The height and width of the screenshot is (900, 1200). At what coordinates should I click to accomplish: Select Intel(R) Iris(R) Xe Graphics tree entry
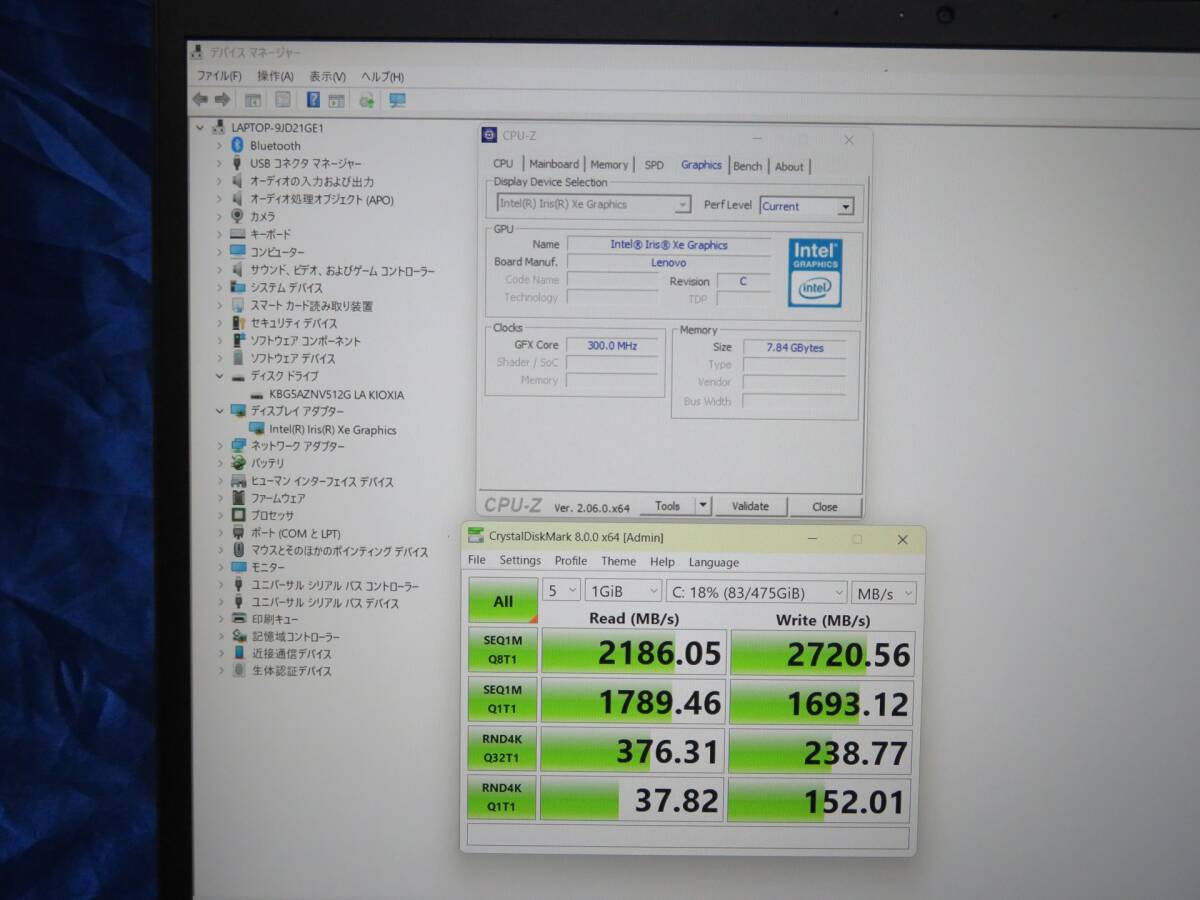(333, 429)
